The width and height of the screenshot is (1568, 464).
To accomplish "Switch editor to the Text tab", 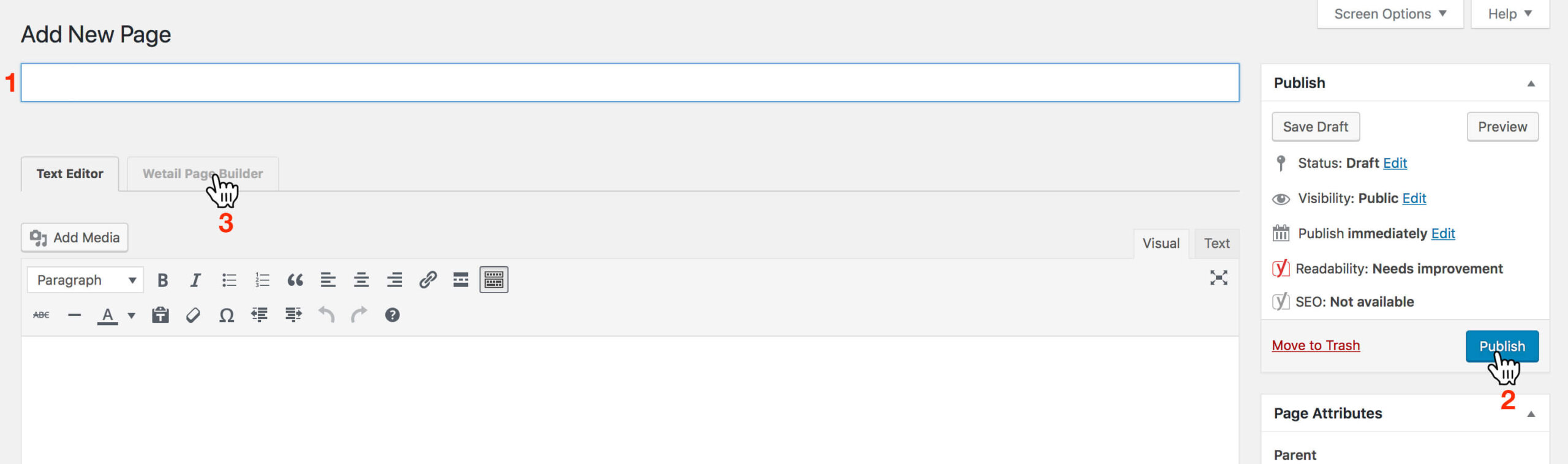I will [x=1216, y=244].
